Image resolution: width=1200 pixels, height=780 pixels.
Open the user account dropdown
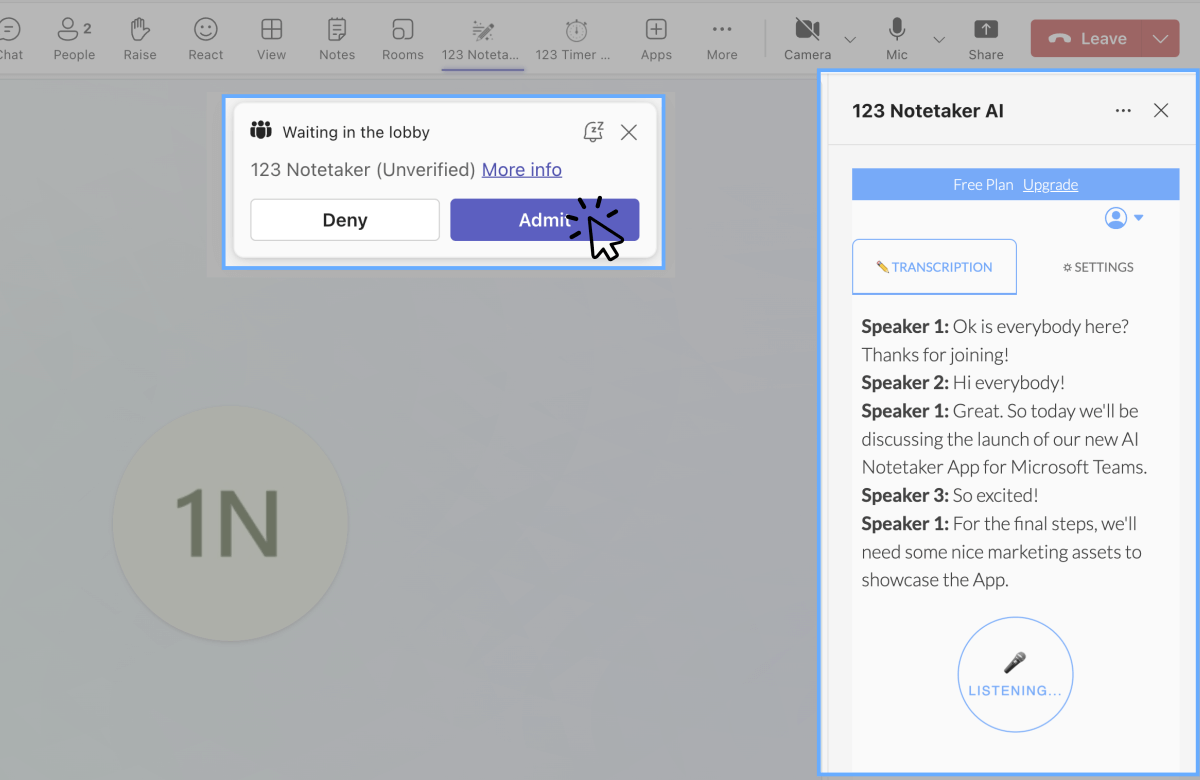coord(1124,218)
